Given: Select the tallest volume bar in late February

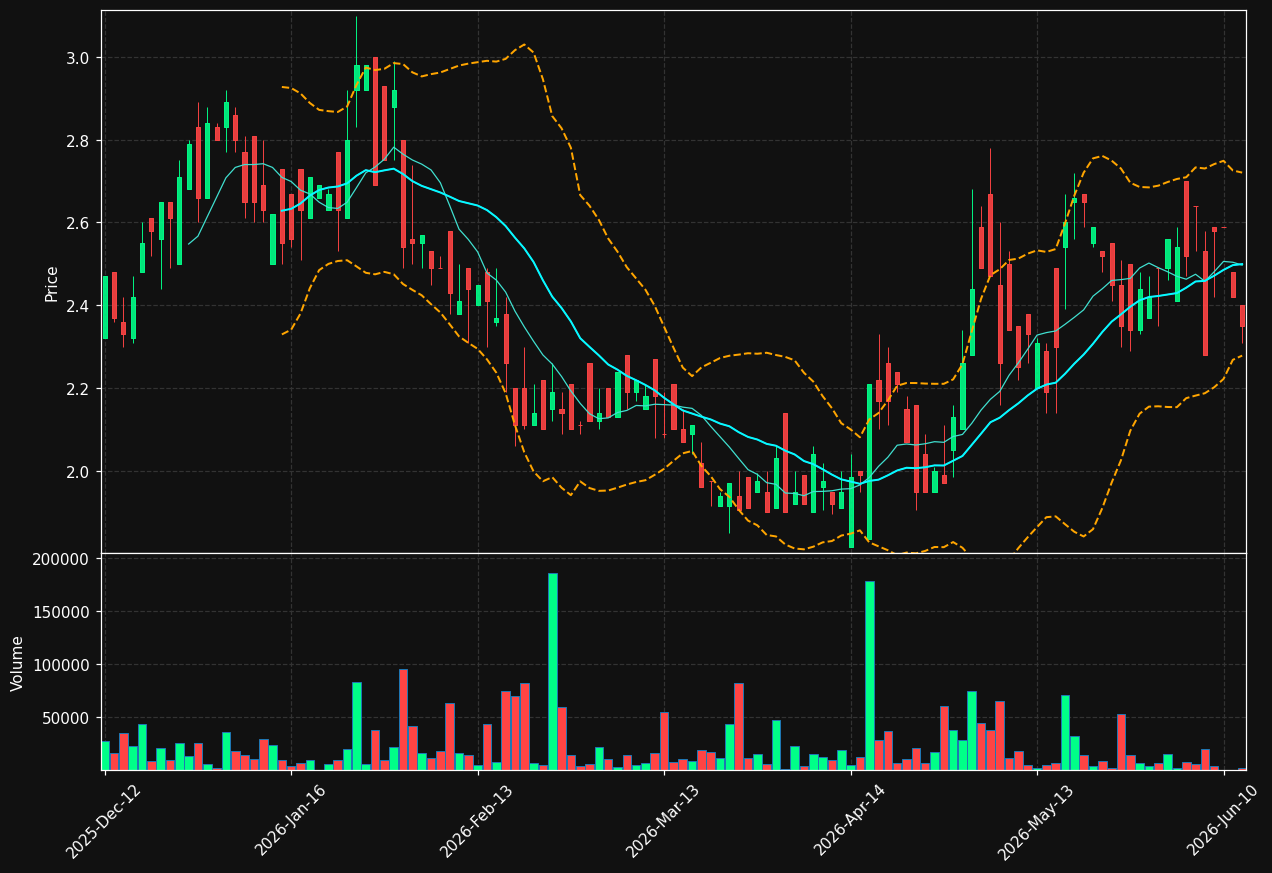Looking at the screenshot, I should 552,672.
